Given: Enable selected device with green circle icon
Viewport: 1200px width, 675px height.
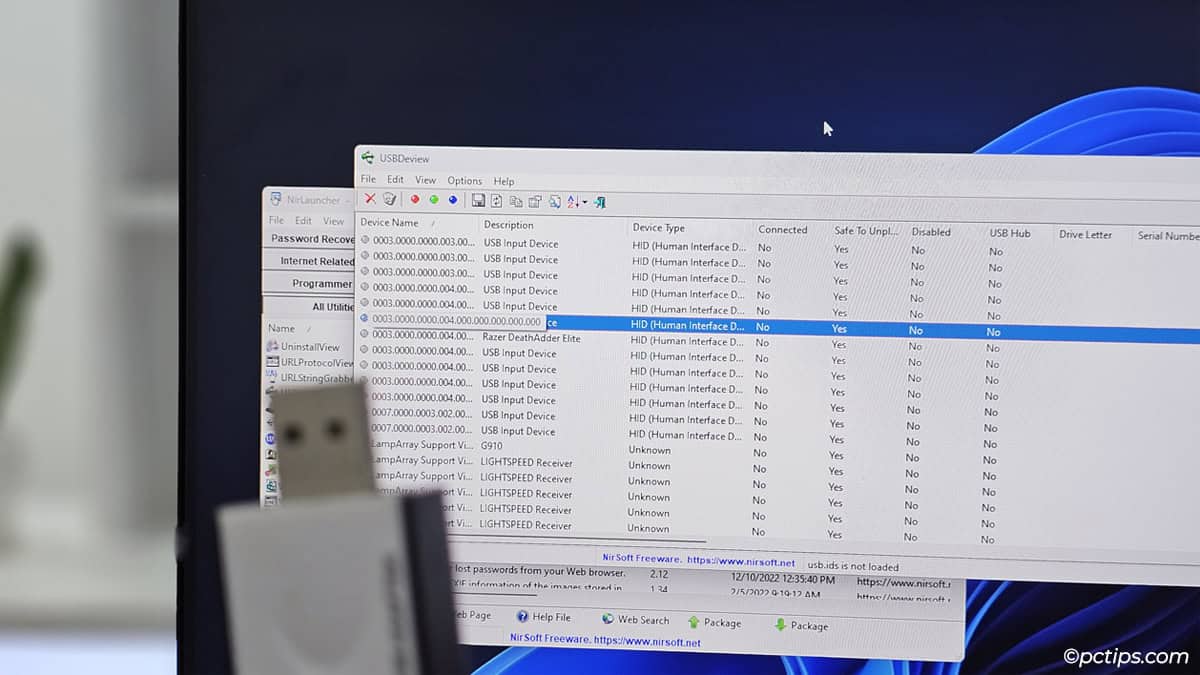Looking at the screenshot, I should (434, 199).
